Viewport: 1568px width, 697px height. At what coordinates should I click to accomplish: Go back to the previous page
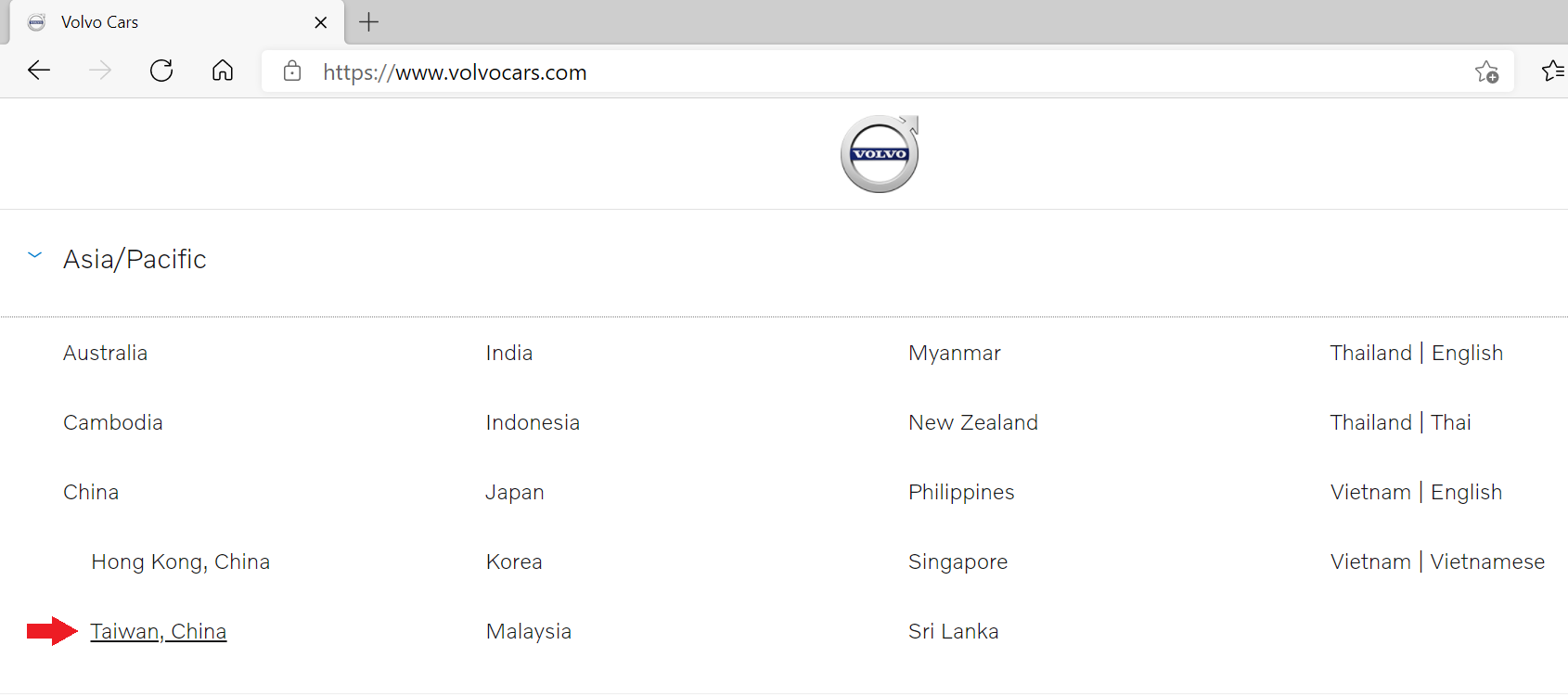point(39,71)
